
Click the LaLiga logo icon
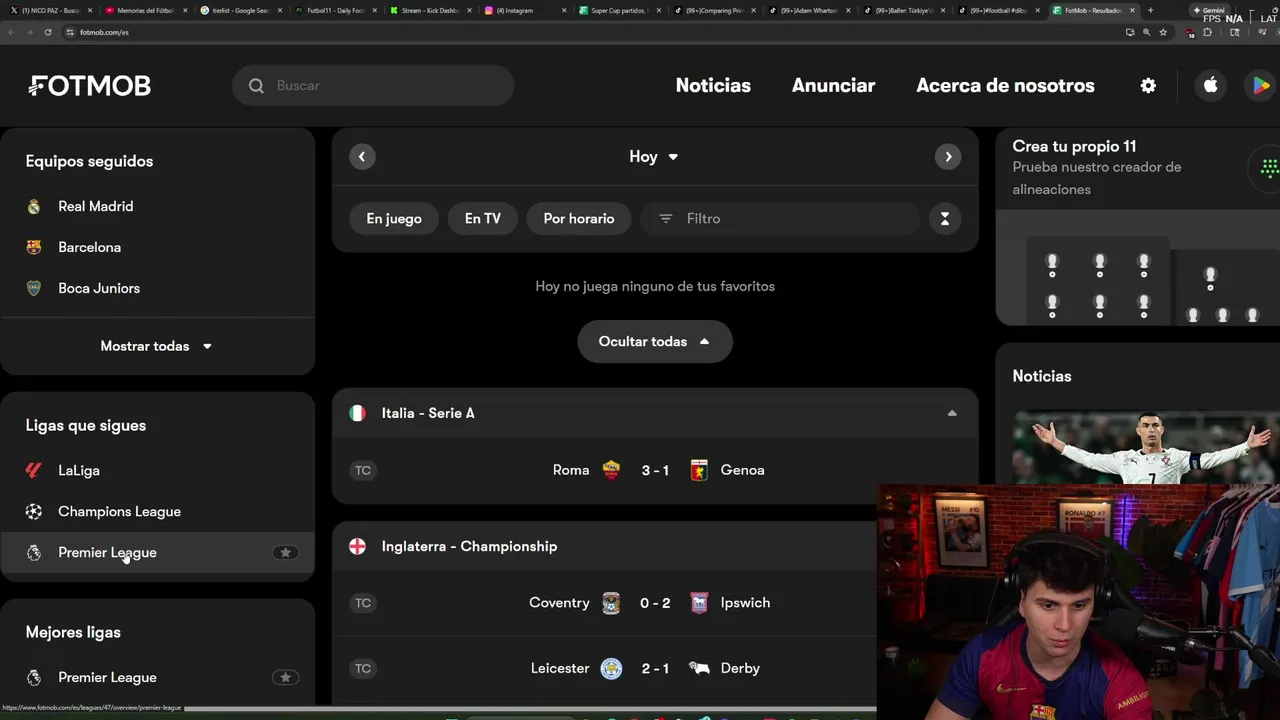point(34,471)
